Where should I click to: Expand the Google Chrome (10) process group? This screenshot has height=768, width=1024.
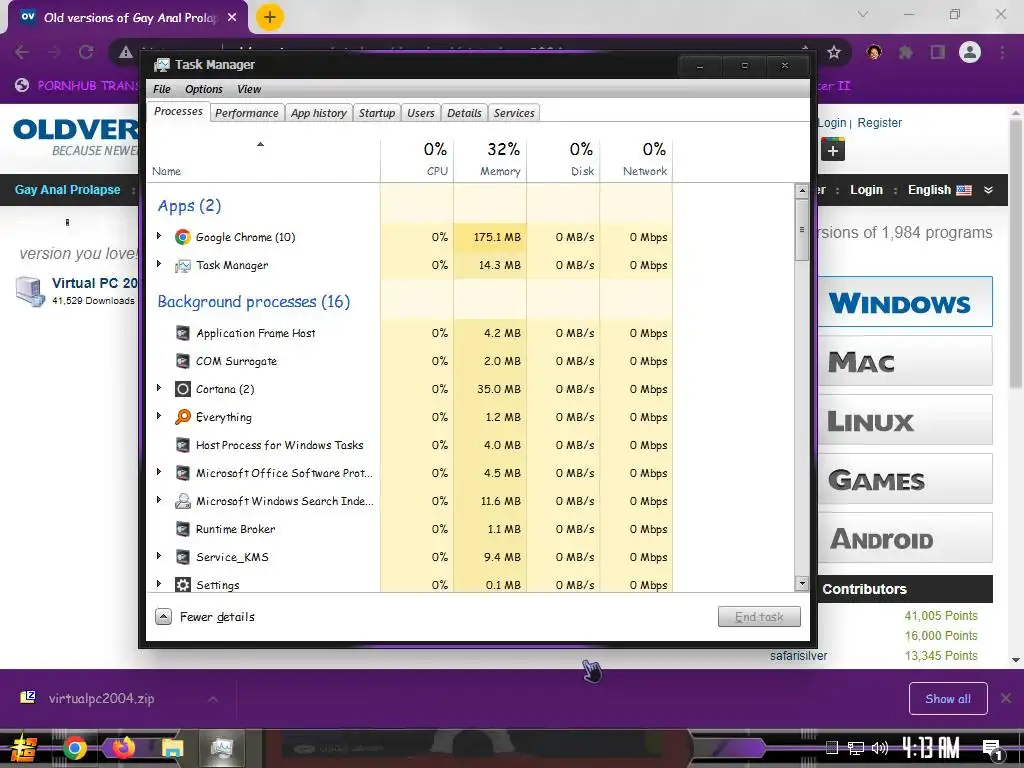[159, 236]
